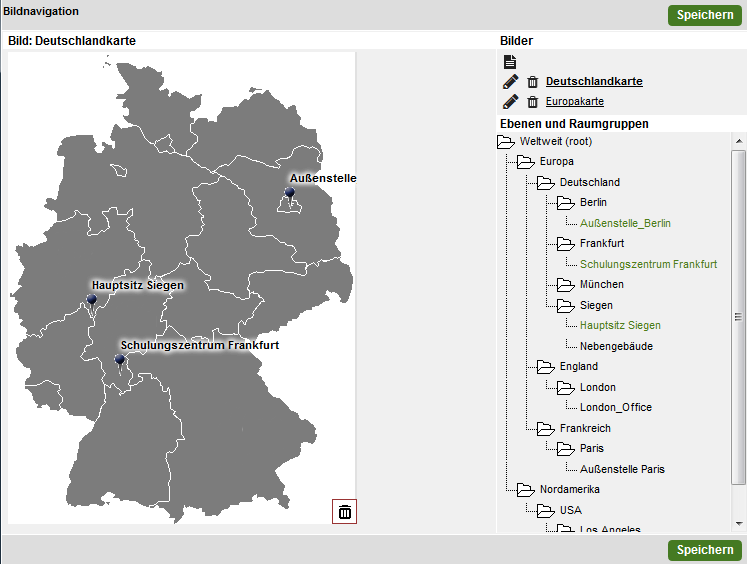Select Schulungszentrum Frankfurt tree entry

[648, 264]
